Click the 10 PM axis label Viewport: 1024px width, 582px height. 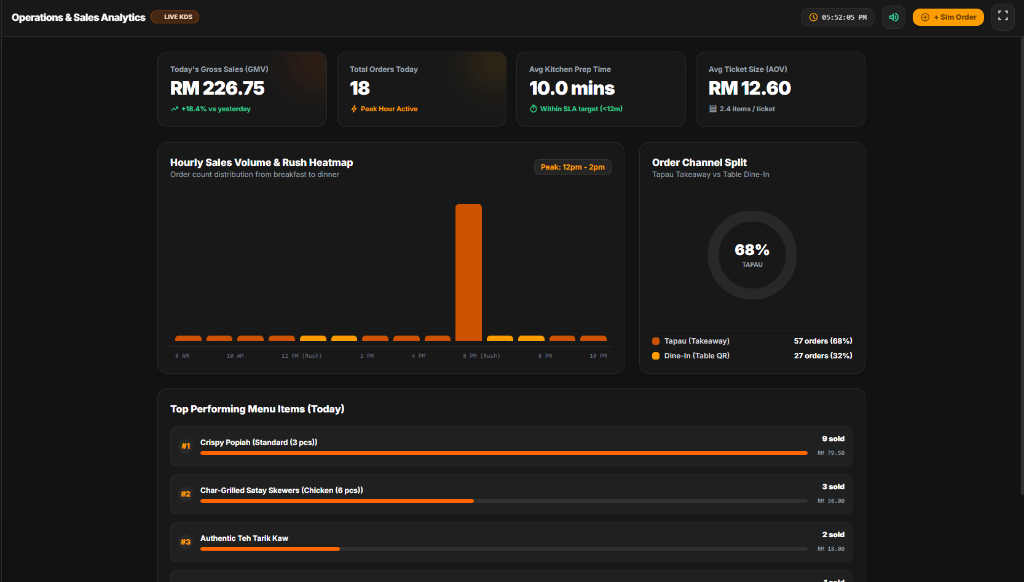[598, 356]
